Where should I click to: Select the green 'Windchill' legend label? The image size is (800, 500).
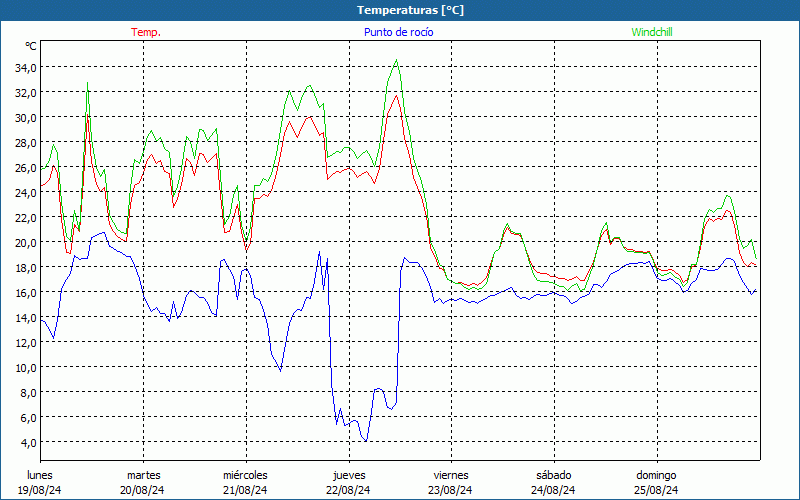[x=652, y=32]
